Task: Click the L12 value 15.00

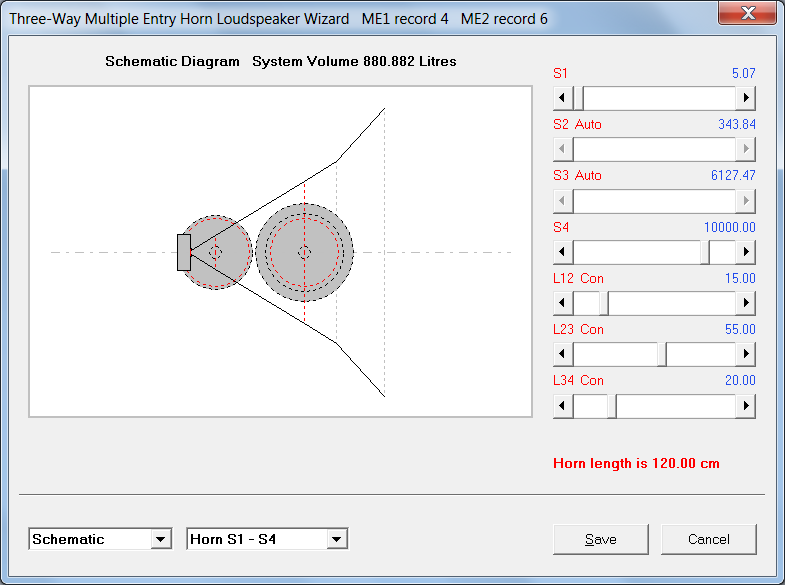Action: (740, 278)
